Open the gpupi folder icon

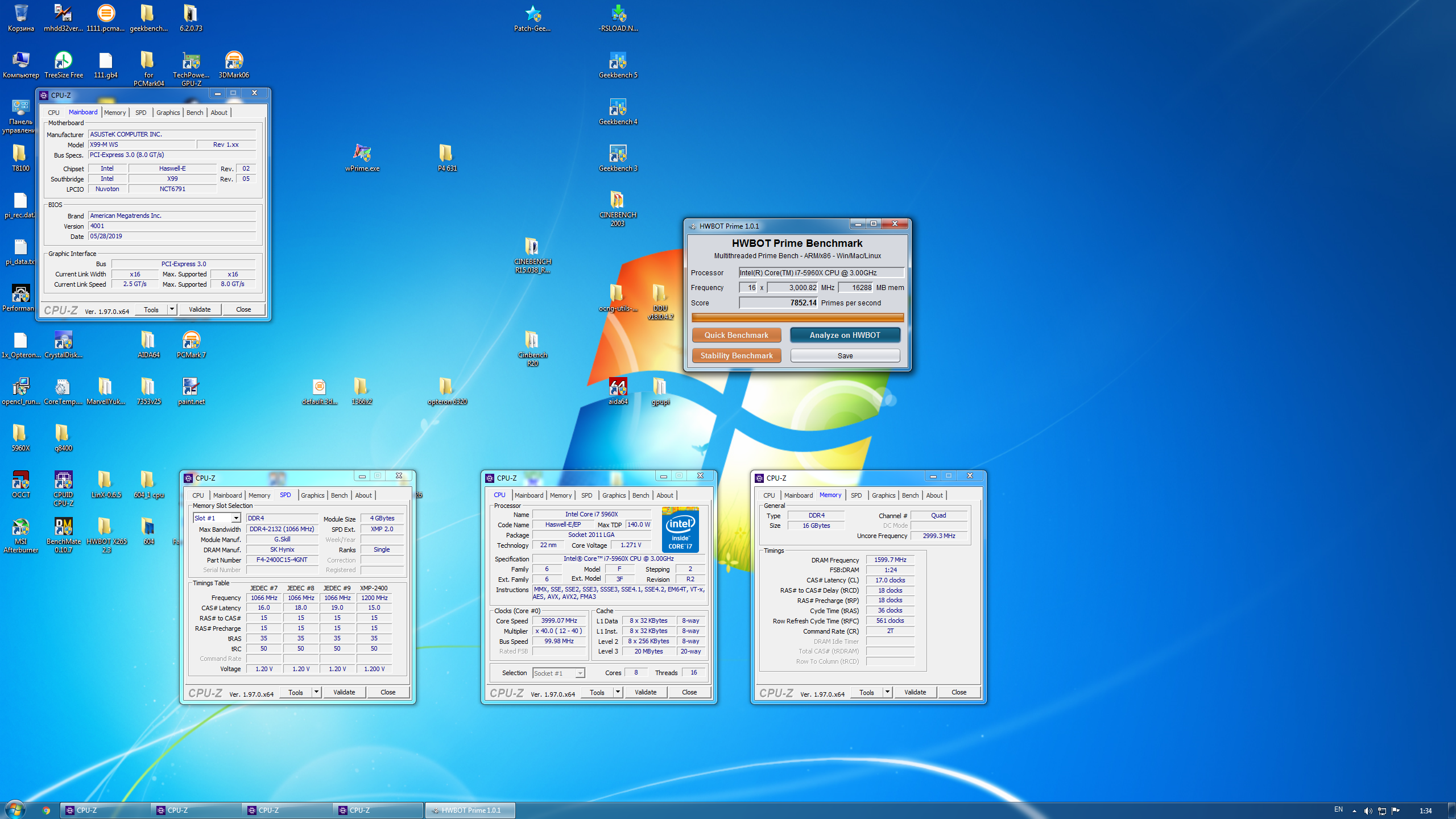click(x=660, y=391)
